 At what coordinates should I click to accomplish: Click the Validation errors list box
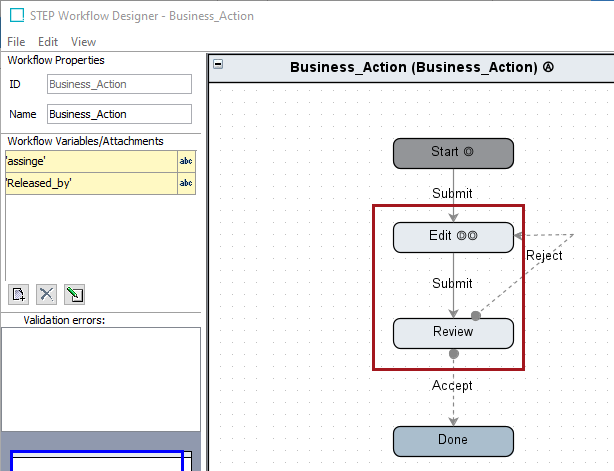pyautogui.click(x=101, y=379)
